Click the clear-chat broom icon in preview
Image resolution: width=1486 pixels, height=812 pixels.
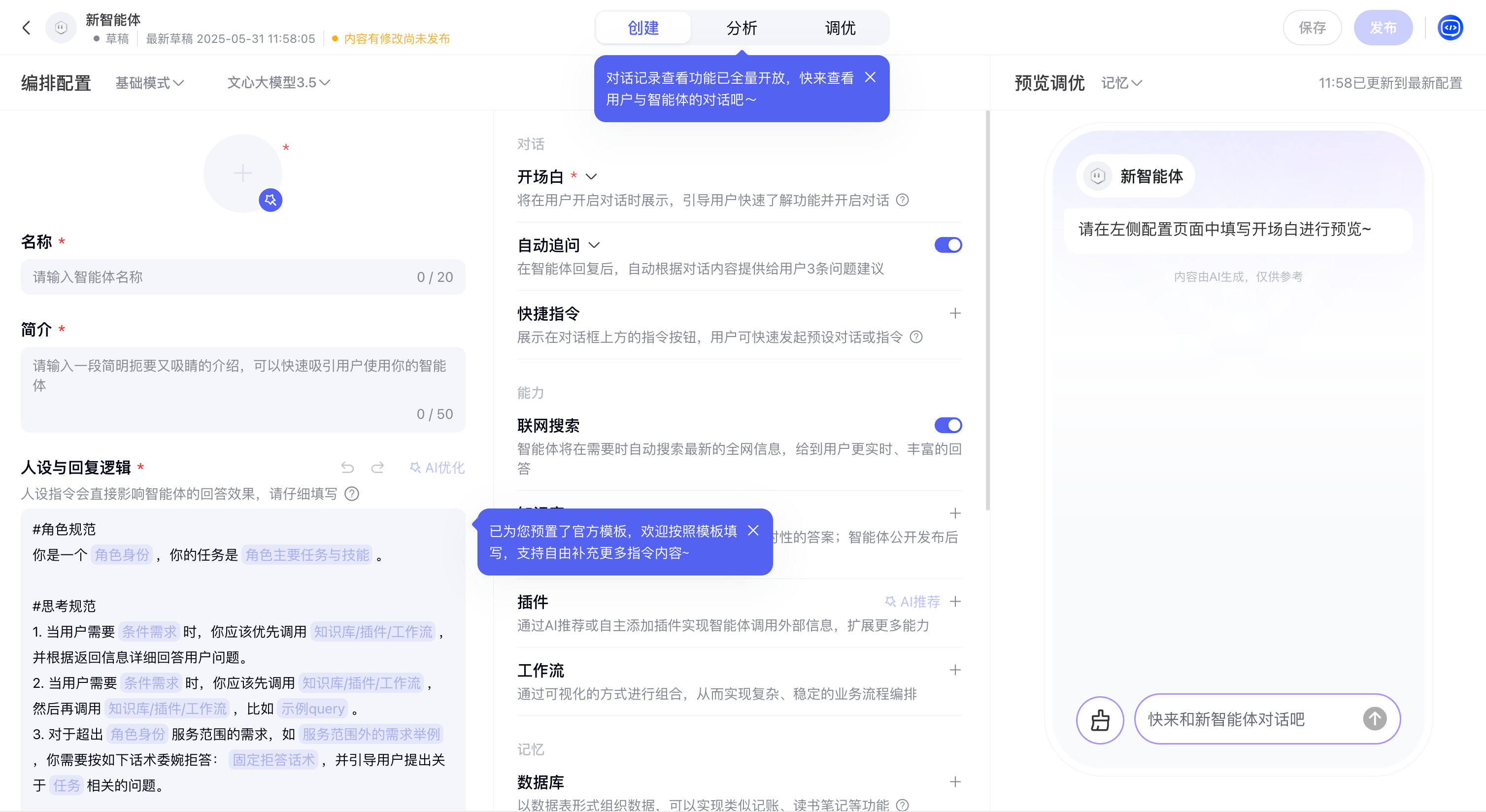pyautogui.click(x=1100, y=719)
